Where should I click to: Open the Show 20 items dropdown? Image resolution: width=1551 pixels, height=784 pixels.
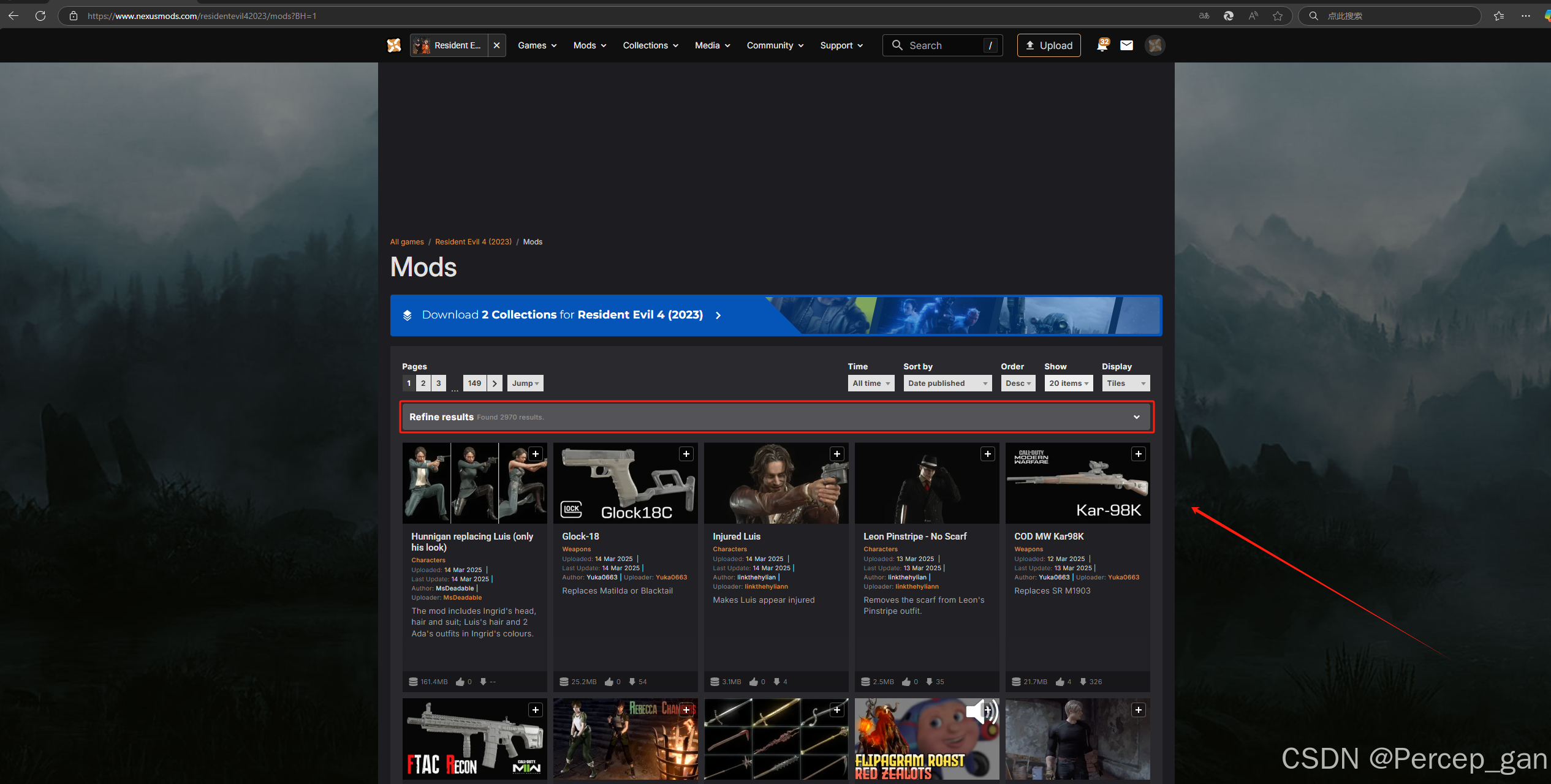[1068, 383]
